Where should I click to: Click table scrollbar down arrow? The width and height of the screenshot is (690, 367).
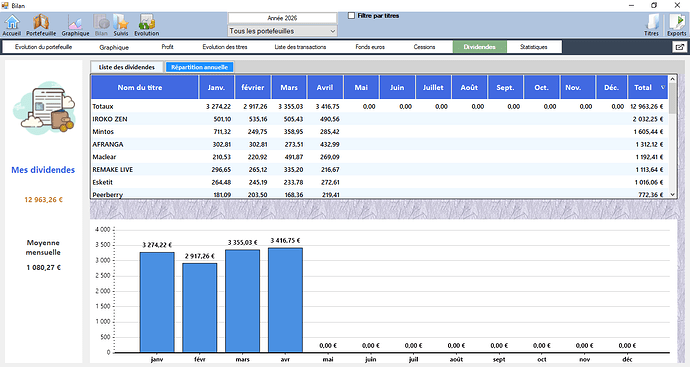point(672,194)
